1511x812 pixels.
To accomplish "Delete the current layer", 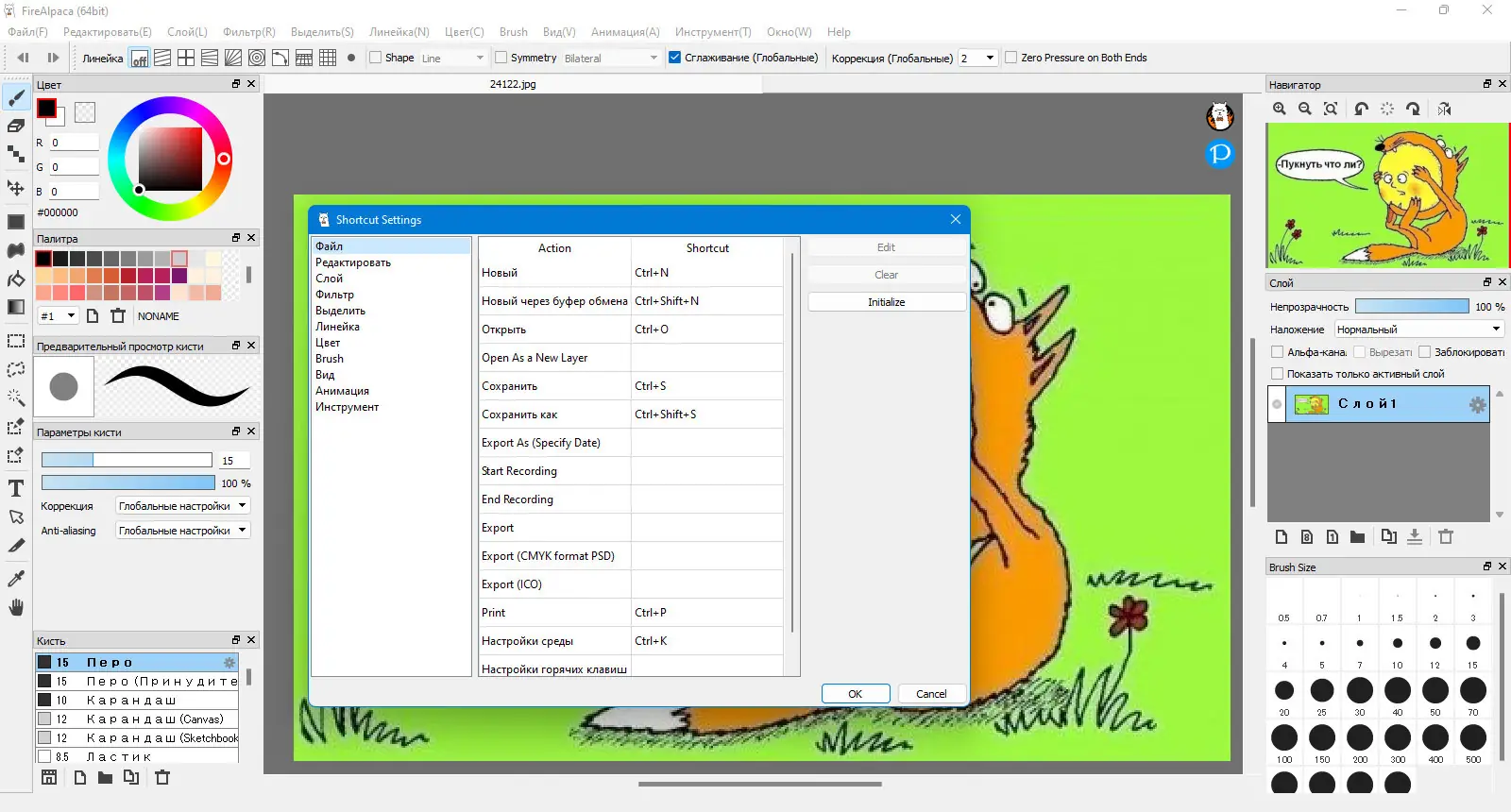I will click(1446, 536).
